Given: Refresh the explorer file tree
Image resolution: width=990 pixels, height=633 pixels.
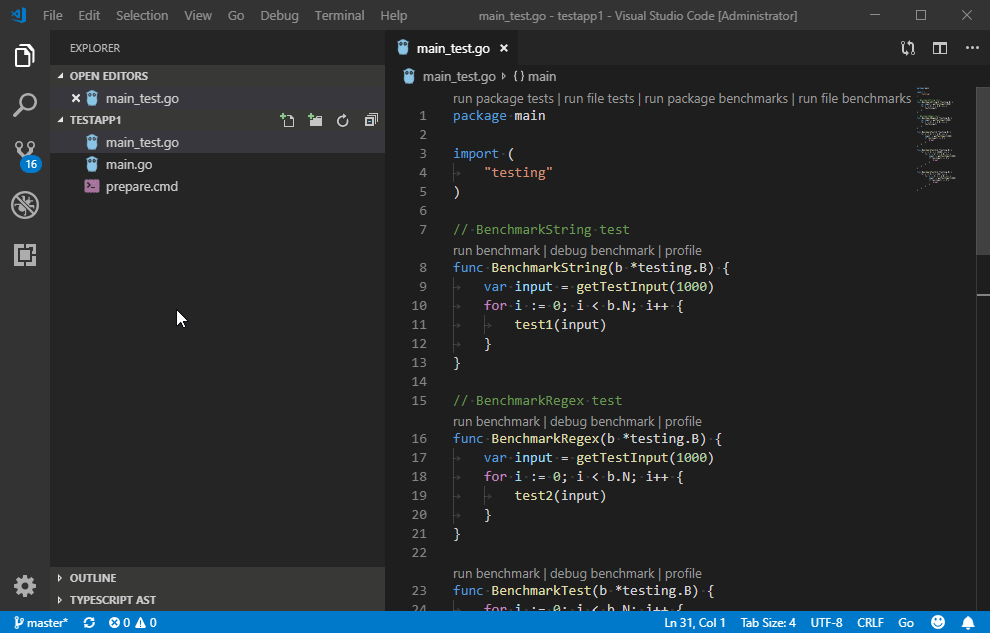Looking at the screenshot, I should tap(343, 120).
